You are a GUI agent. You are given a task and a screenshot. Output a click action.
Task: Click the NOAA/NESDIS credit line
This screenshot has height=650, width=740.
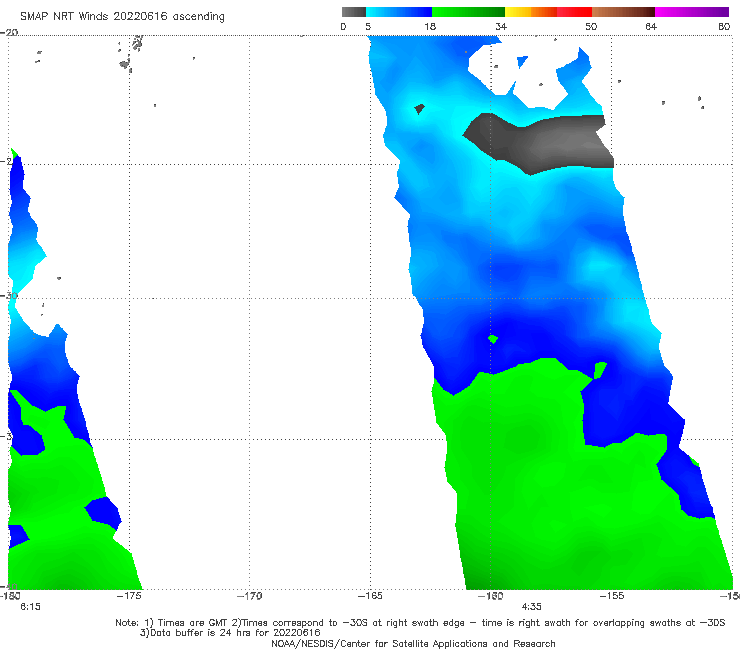click(413, 644)
